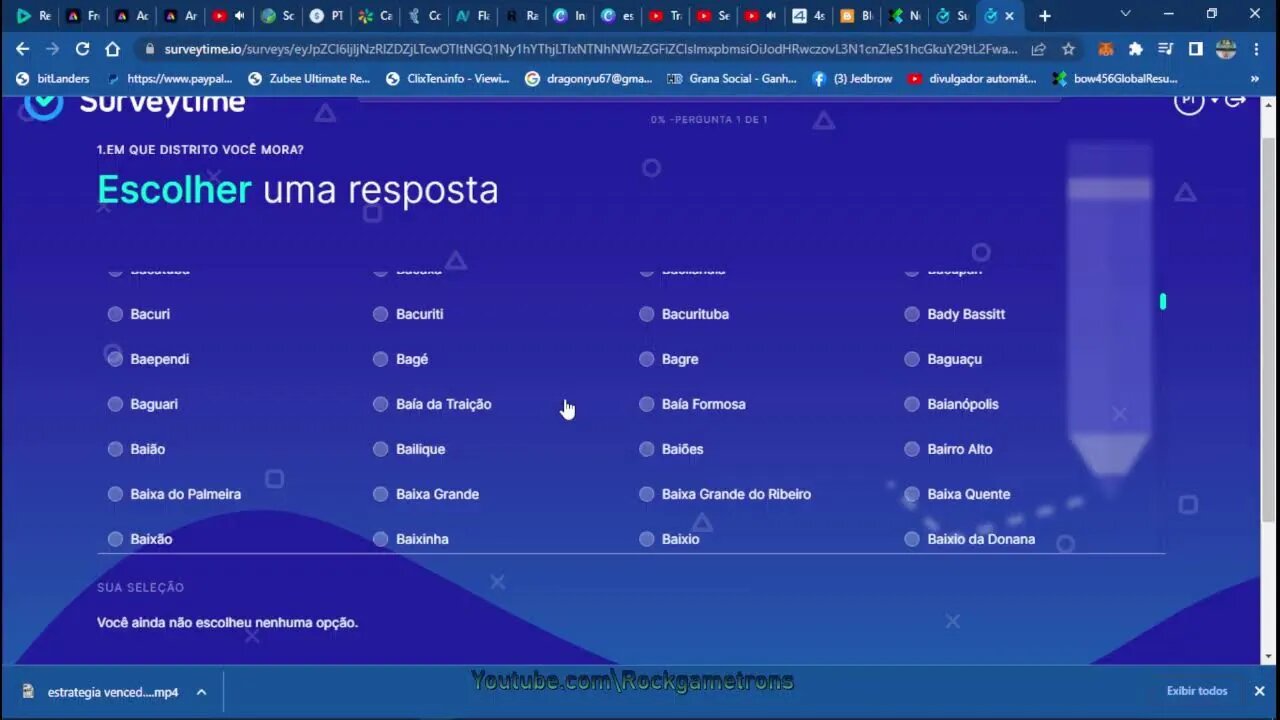Toggle the browser side panel
Screen dimensions: 1280x720
coord(1195,49)
